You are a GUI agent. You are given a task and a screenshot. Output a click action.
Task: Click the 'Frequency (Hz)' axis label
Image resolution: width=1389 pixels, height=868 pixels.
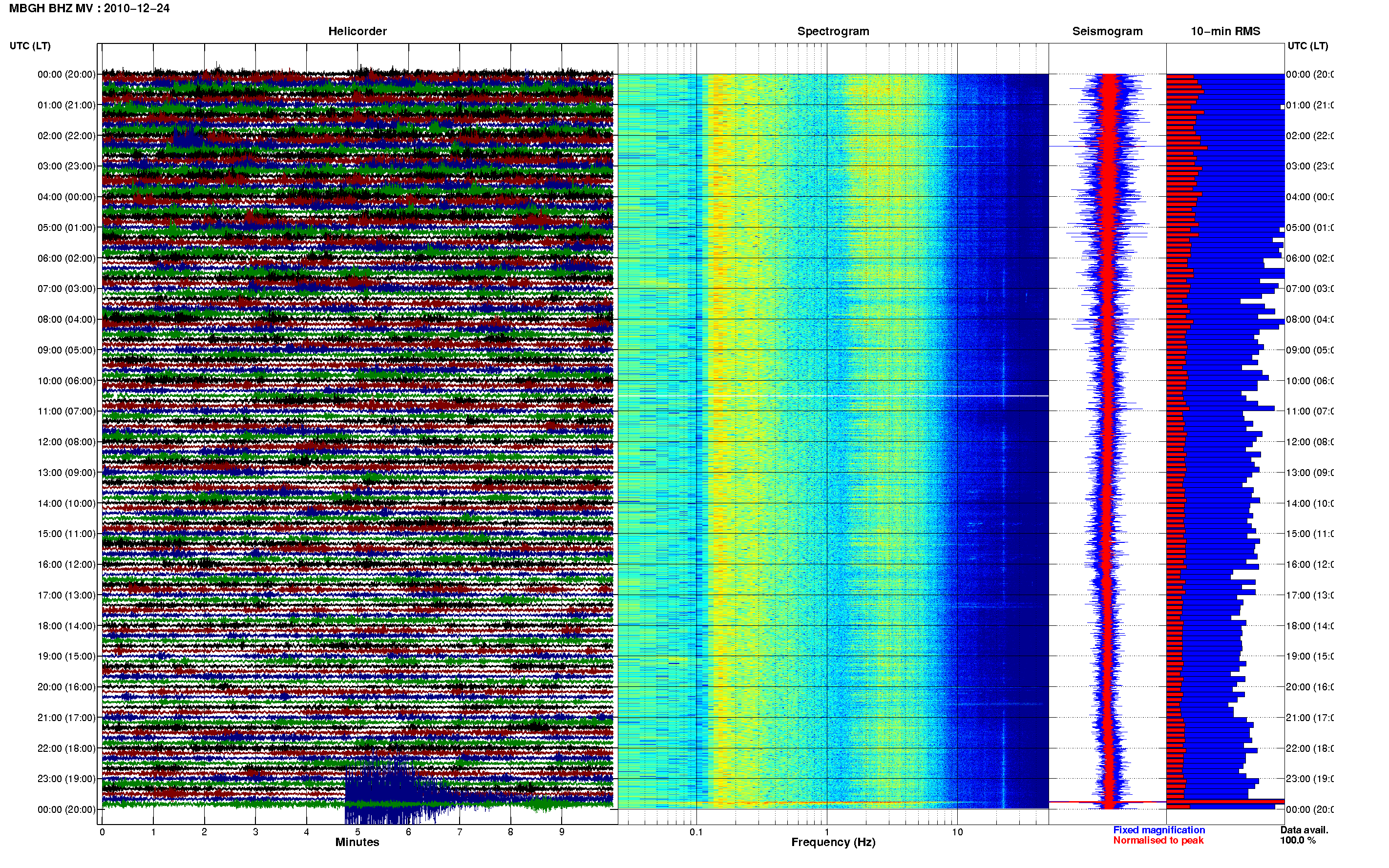tap(833, 842)
